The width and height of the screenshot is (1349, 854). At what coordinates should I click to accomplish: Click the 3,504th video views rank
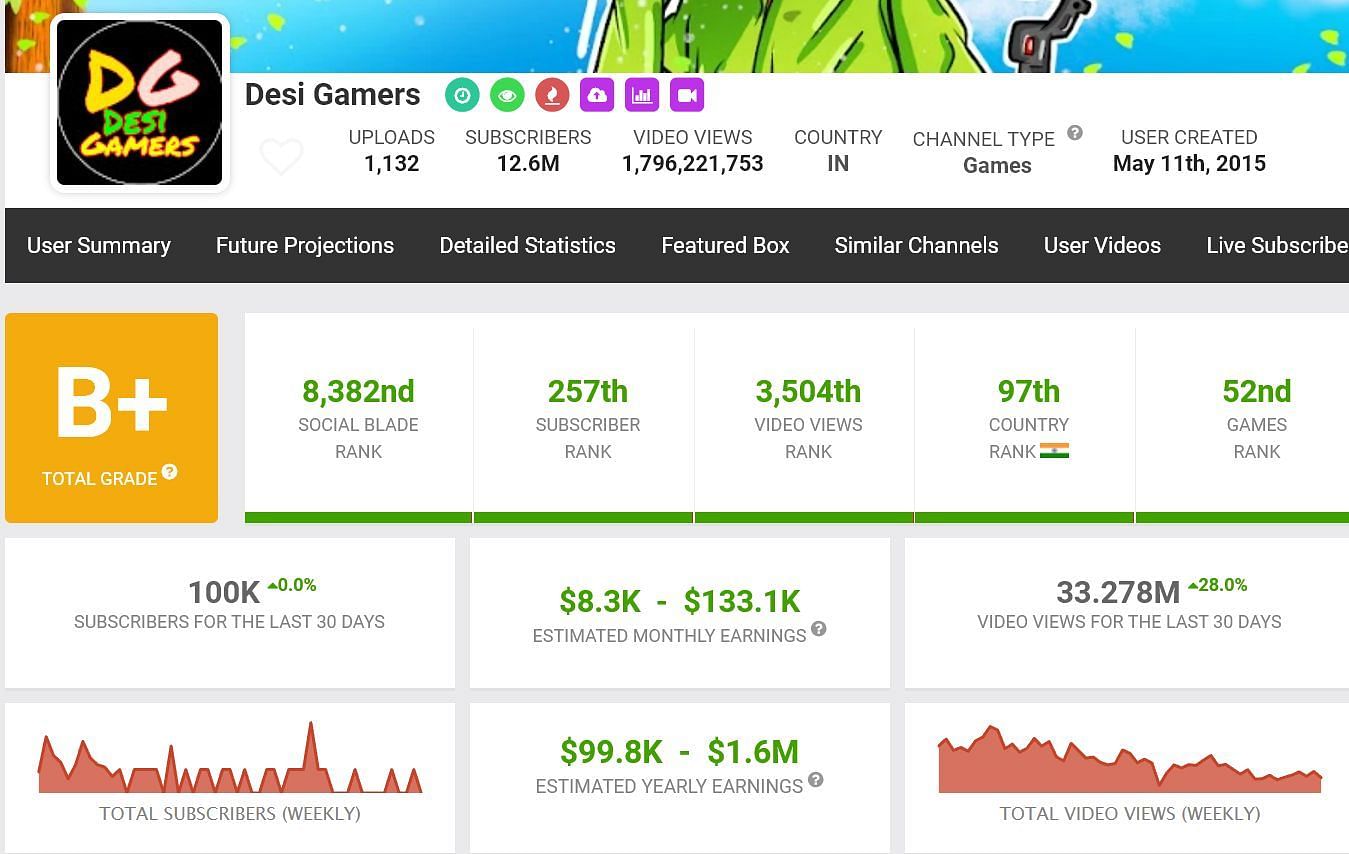click(x=808, y=391)
